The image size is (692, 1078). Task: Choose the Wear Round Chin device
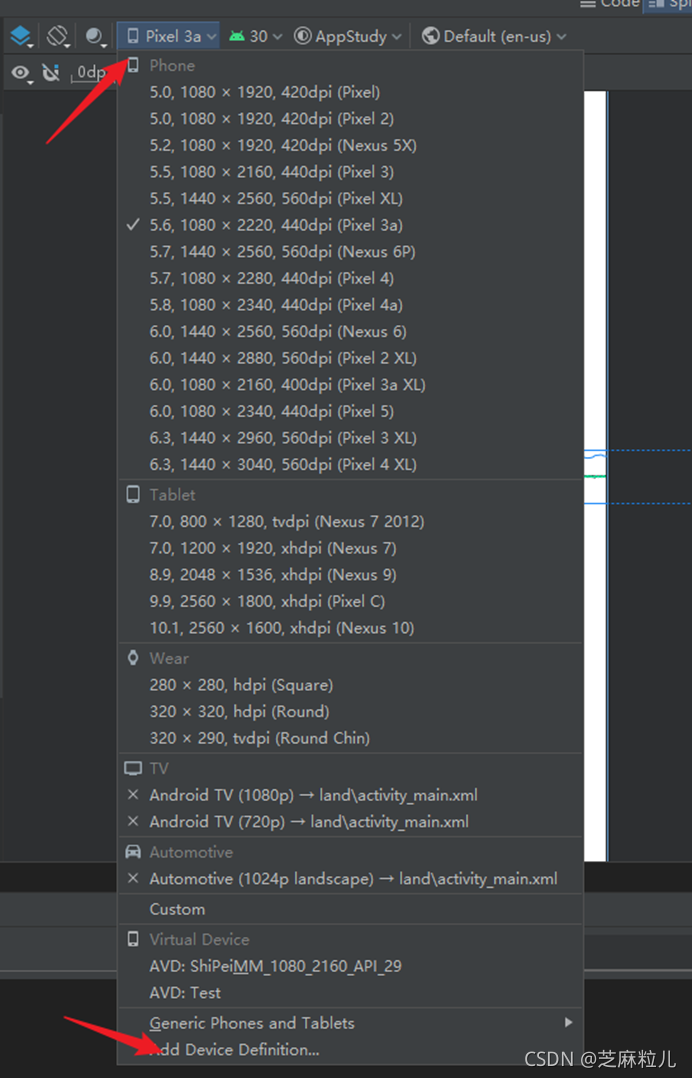click(350, 738)
